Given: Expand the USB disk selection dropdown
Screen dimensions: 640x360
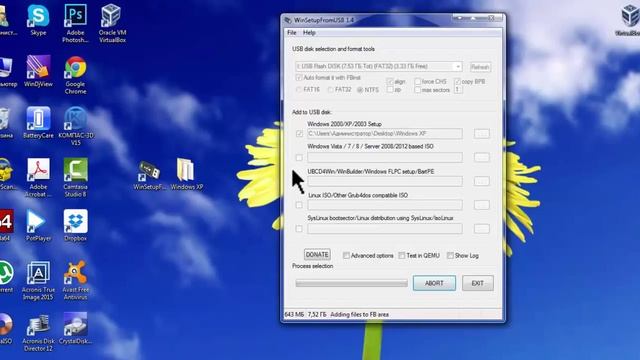Looking at the screenshot, I should (458, 66).
